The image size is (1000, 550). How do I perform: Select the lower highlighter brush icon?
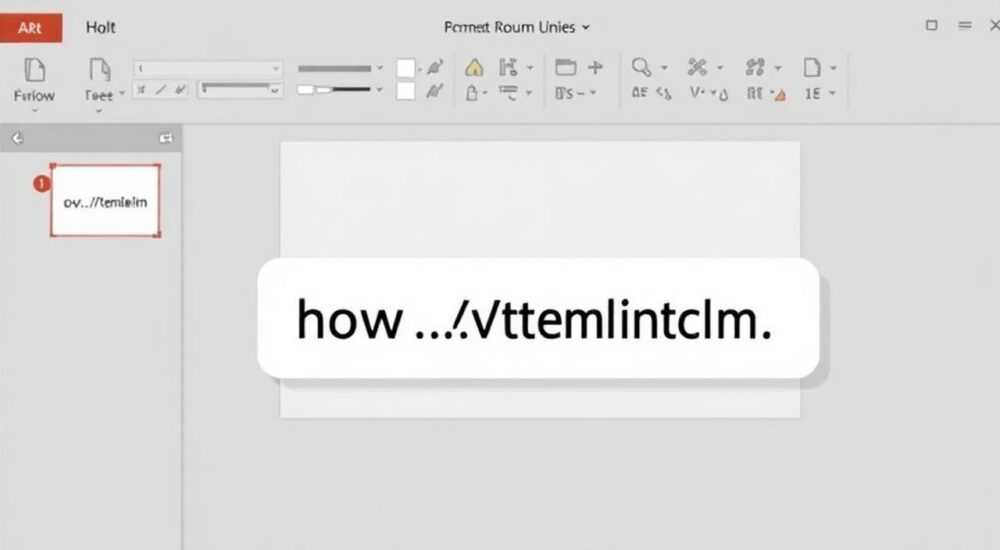[x=435, y=91]
